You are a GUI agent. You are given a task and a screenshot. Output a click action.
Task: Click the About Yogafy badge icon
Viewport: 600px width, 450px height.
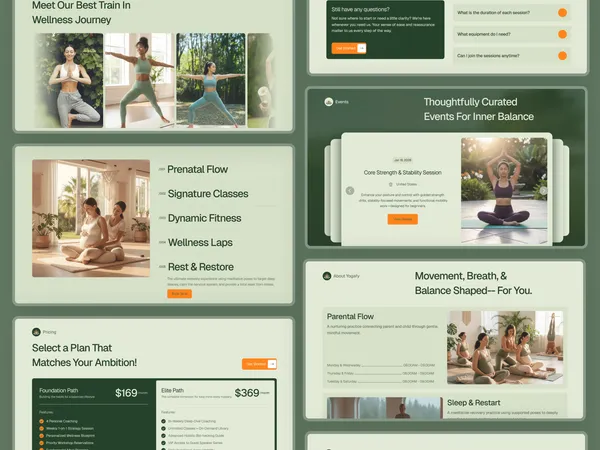[x=327, y=276]
